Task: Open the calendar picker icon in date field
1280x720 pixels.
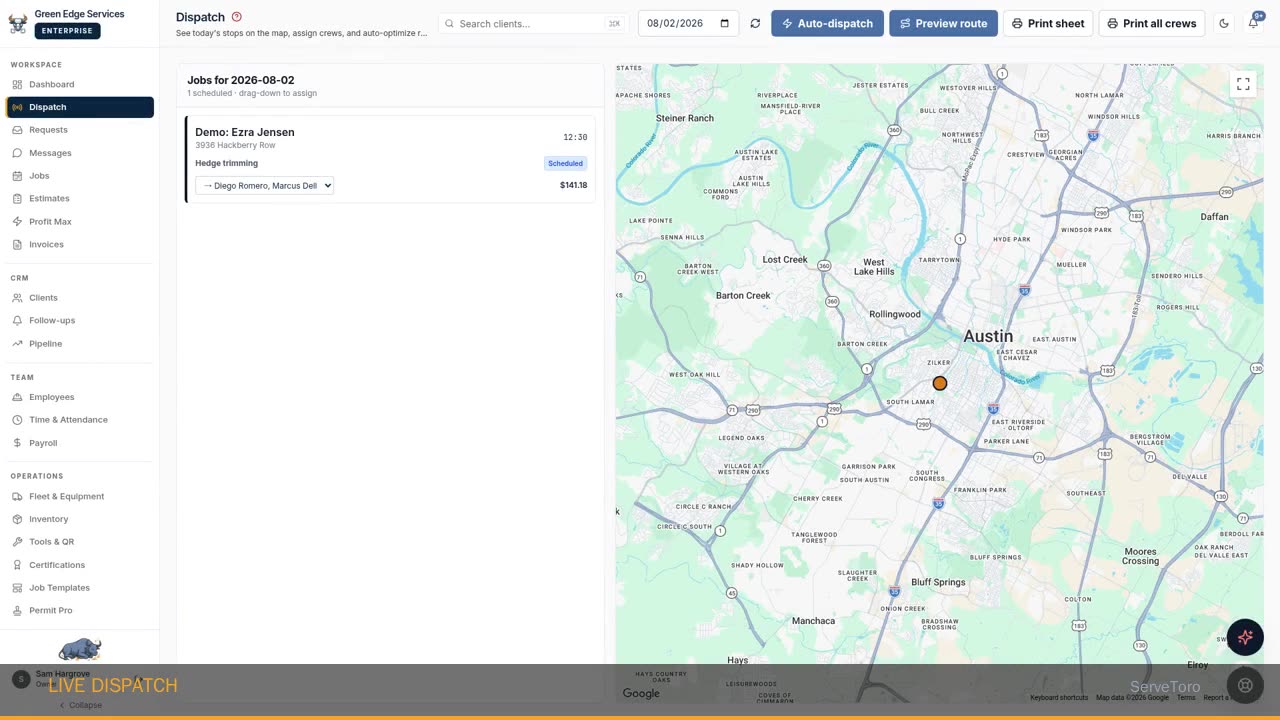Action: coord(725,23)
